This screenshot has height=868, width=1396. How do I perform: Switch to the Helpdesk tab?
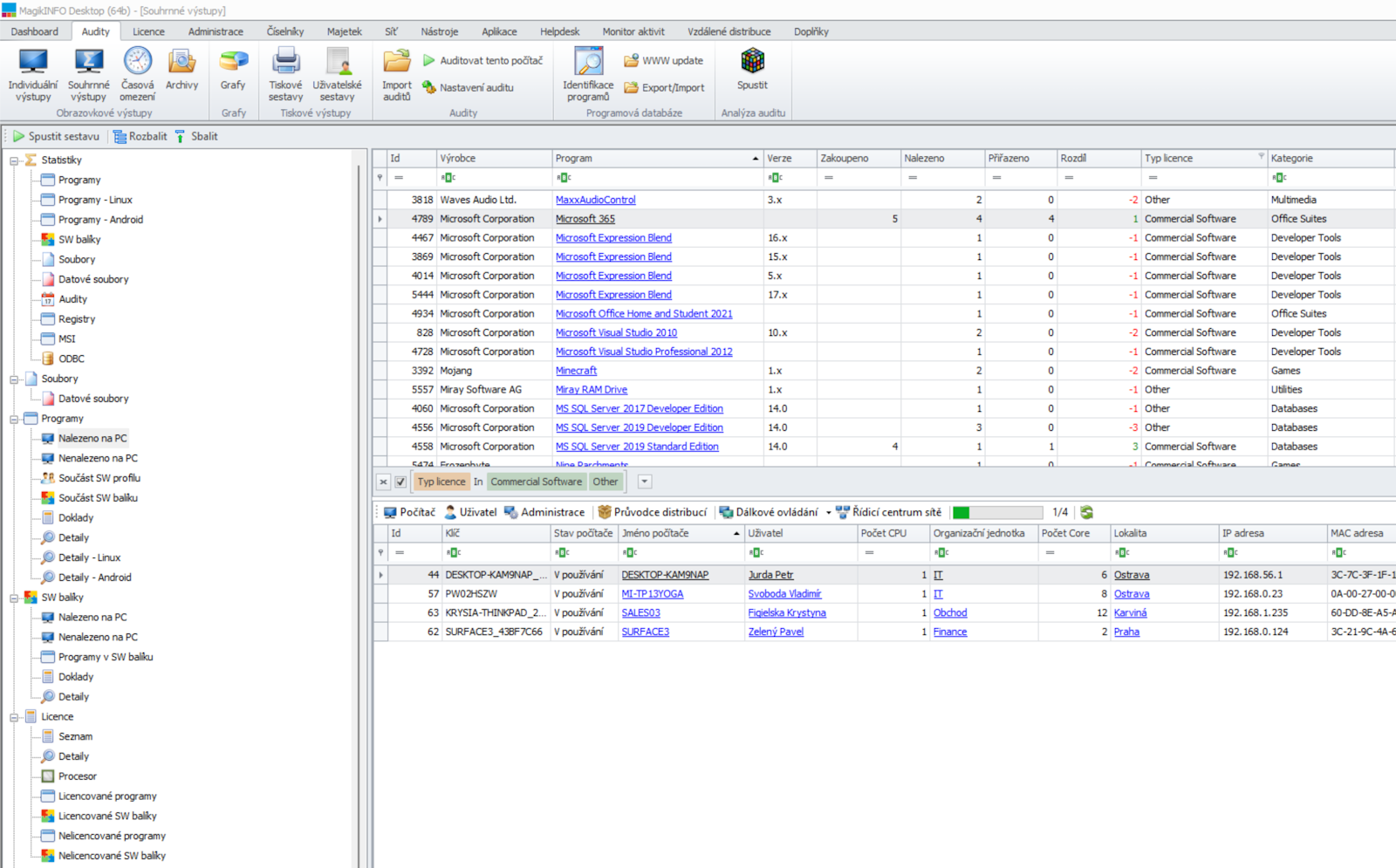pos(559,31)
